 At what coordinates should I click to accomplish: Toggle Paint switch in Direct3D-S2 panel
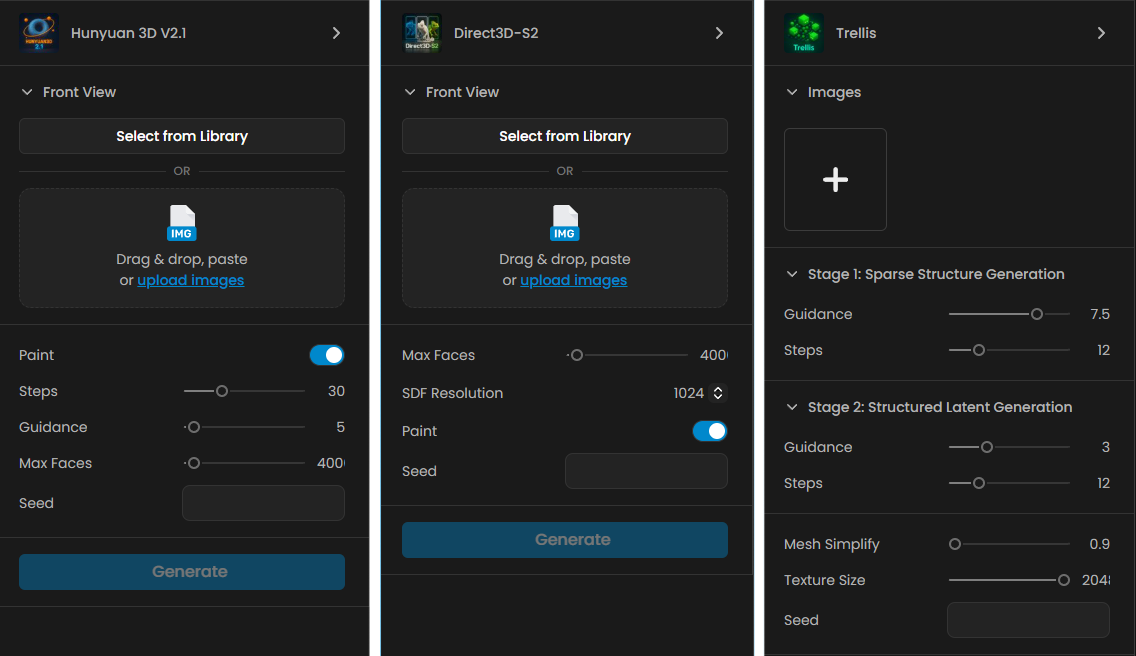[x=710, y=431]
